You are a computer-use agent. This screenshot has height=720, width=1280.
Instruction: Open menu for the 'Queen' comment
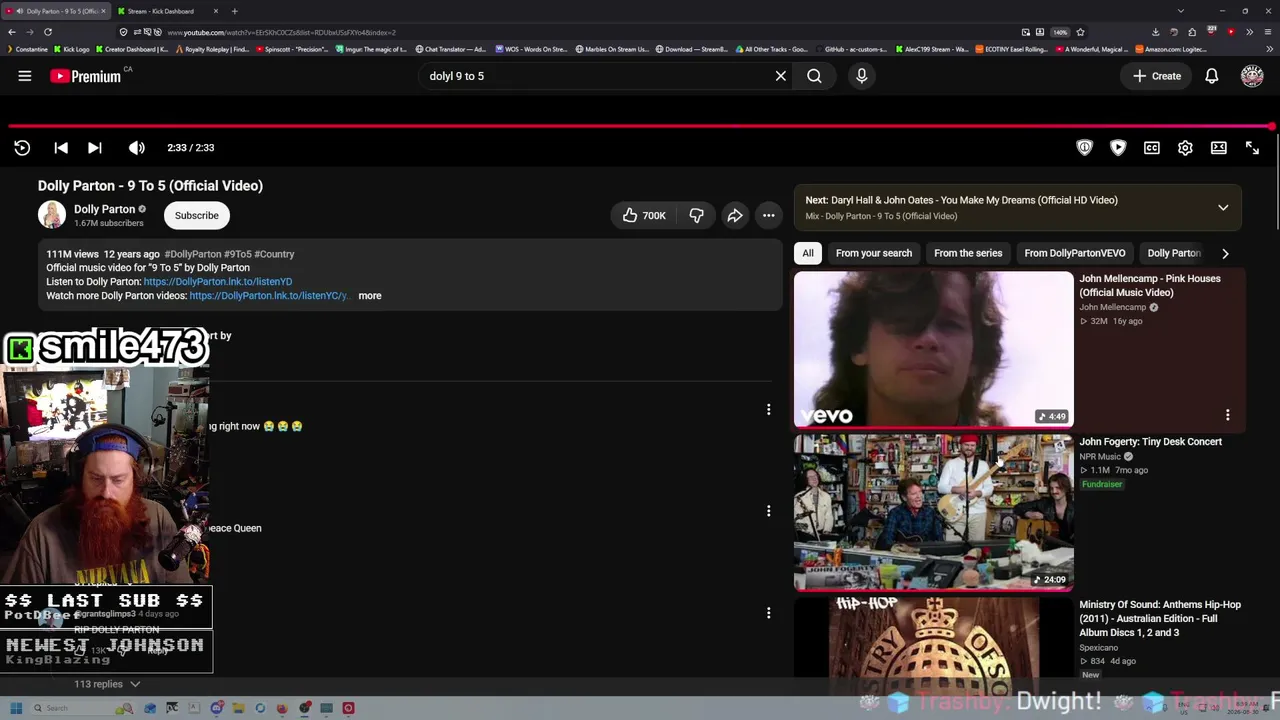click(768, 511)
